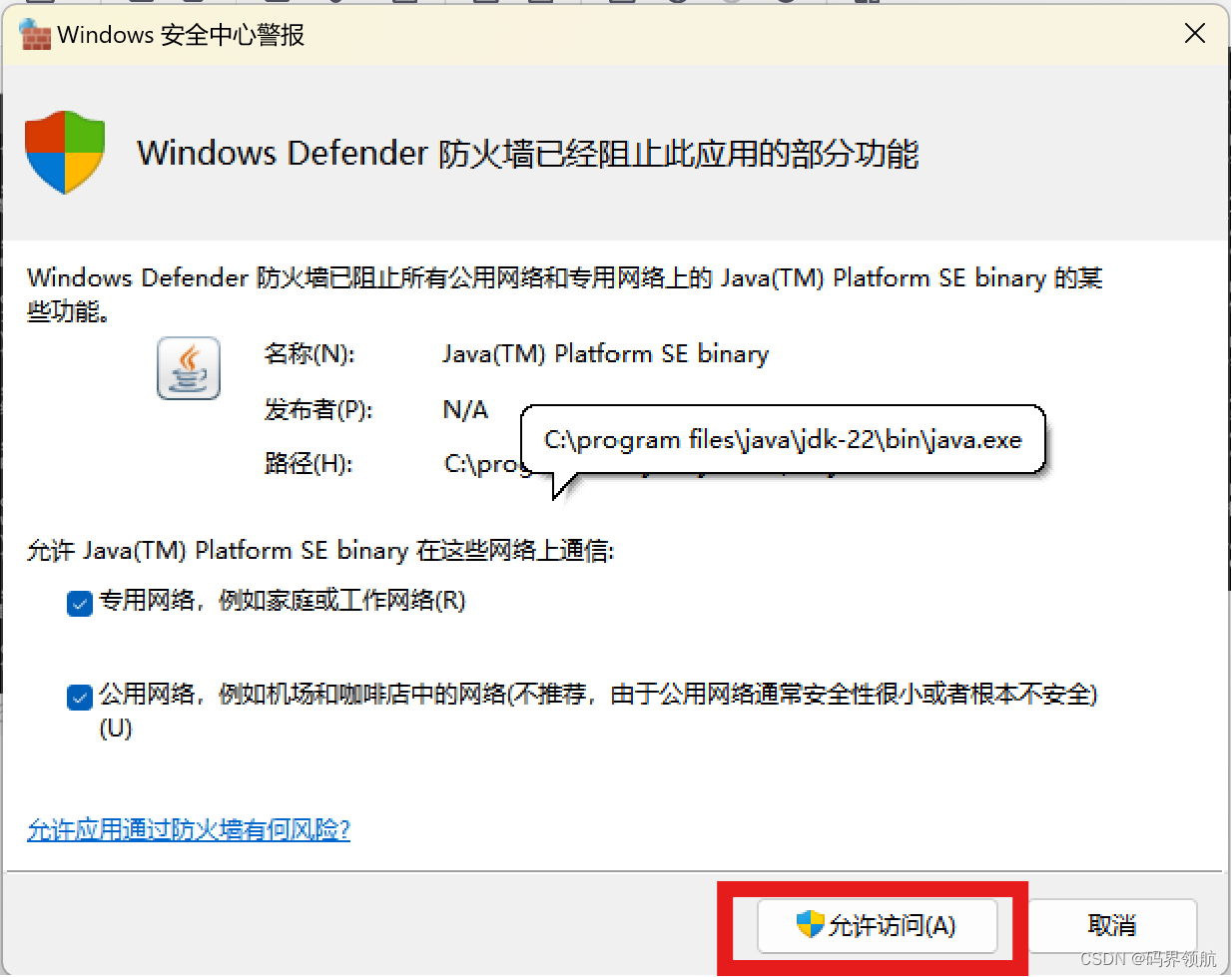Click the line '允许 Java(TM) Platform SE binary 在这些网络上通信:'
1232x977 pixels.
tap(320, 551)
